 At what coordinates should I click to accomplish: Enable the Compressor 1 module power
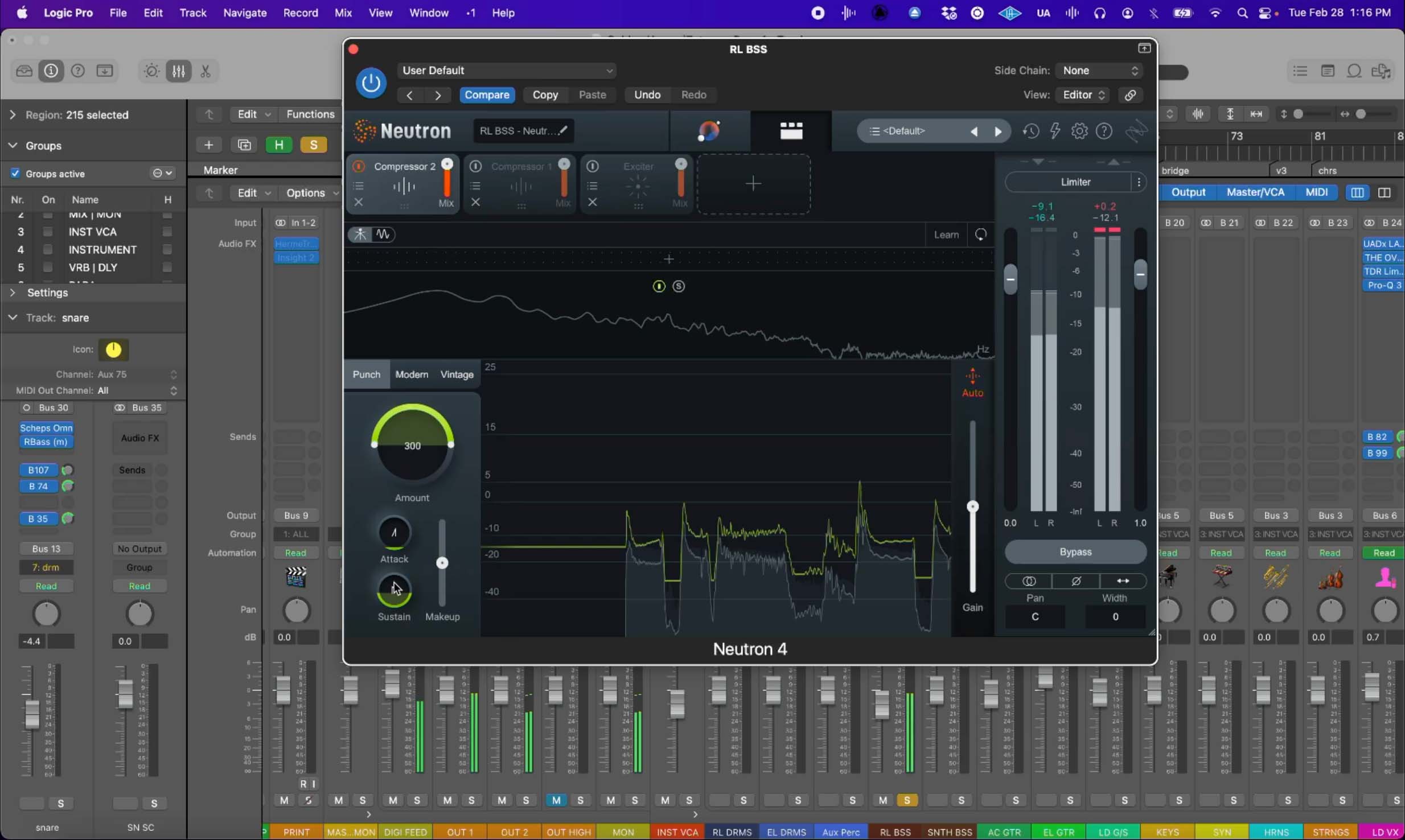click(x=475, y=166)
